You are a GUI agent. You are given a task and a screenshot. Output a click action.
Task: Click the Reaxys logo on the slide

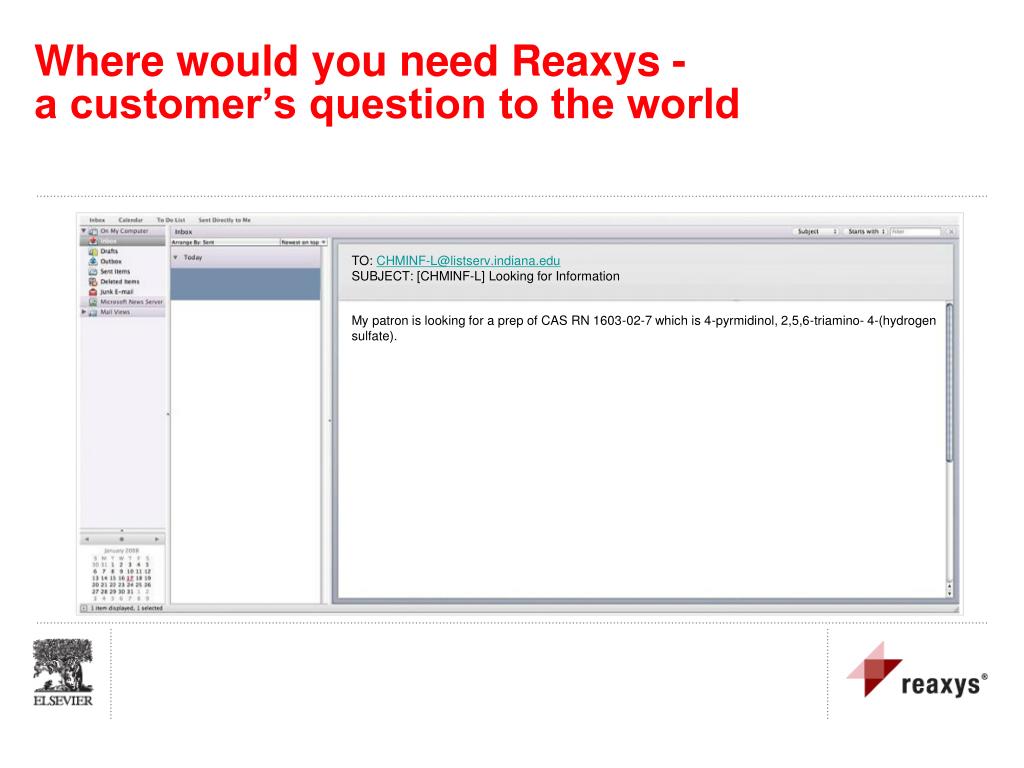click(x=917, y=670)
